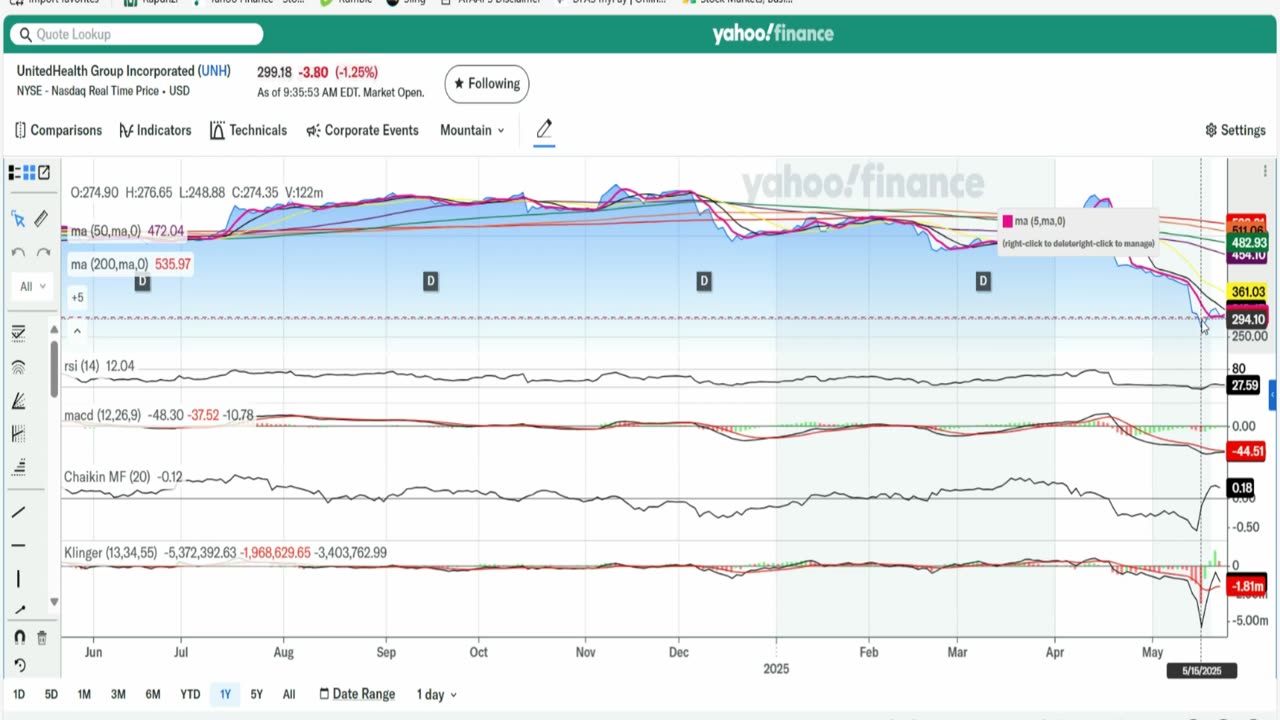The height and width of the screenshot is (720, 1280).
Task: Undo the last drawing action
Action: coord(18,252)
